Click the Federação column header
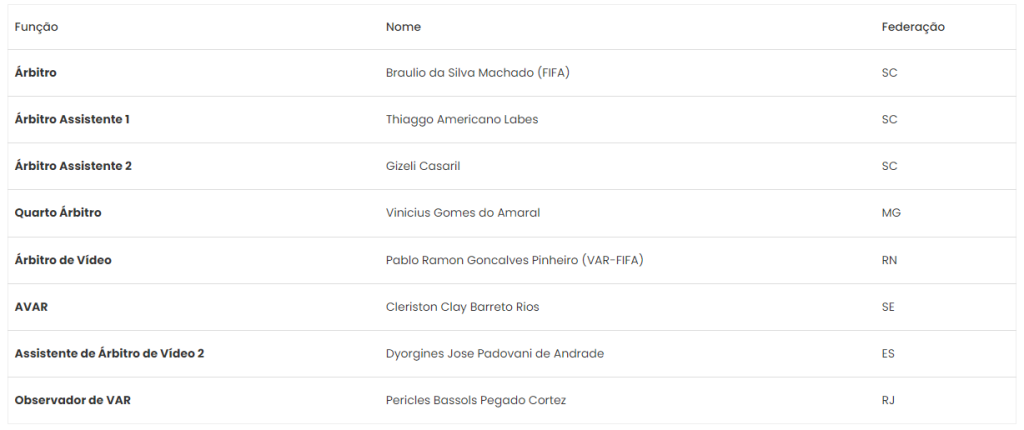Image resolution: width=1024 pixels, height=430 pixels. 912,27
